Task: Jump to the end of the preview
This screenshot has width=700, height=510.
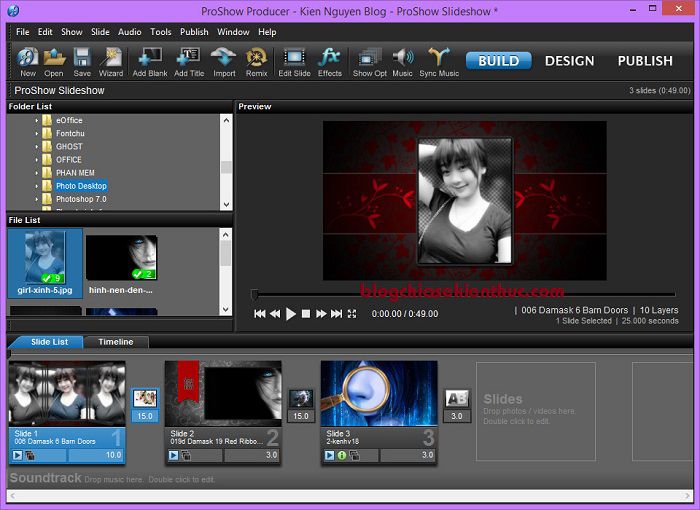Action: (x=336, y=314)
